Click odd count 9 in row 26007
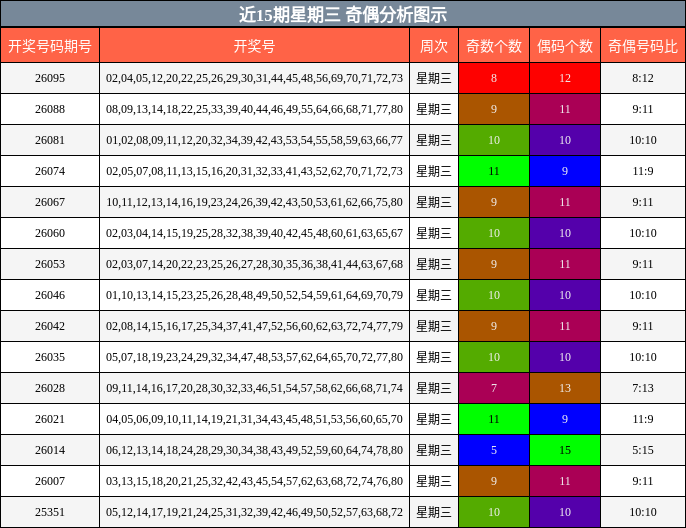Viewport: 686px width, 528px height. click(494, 481)
